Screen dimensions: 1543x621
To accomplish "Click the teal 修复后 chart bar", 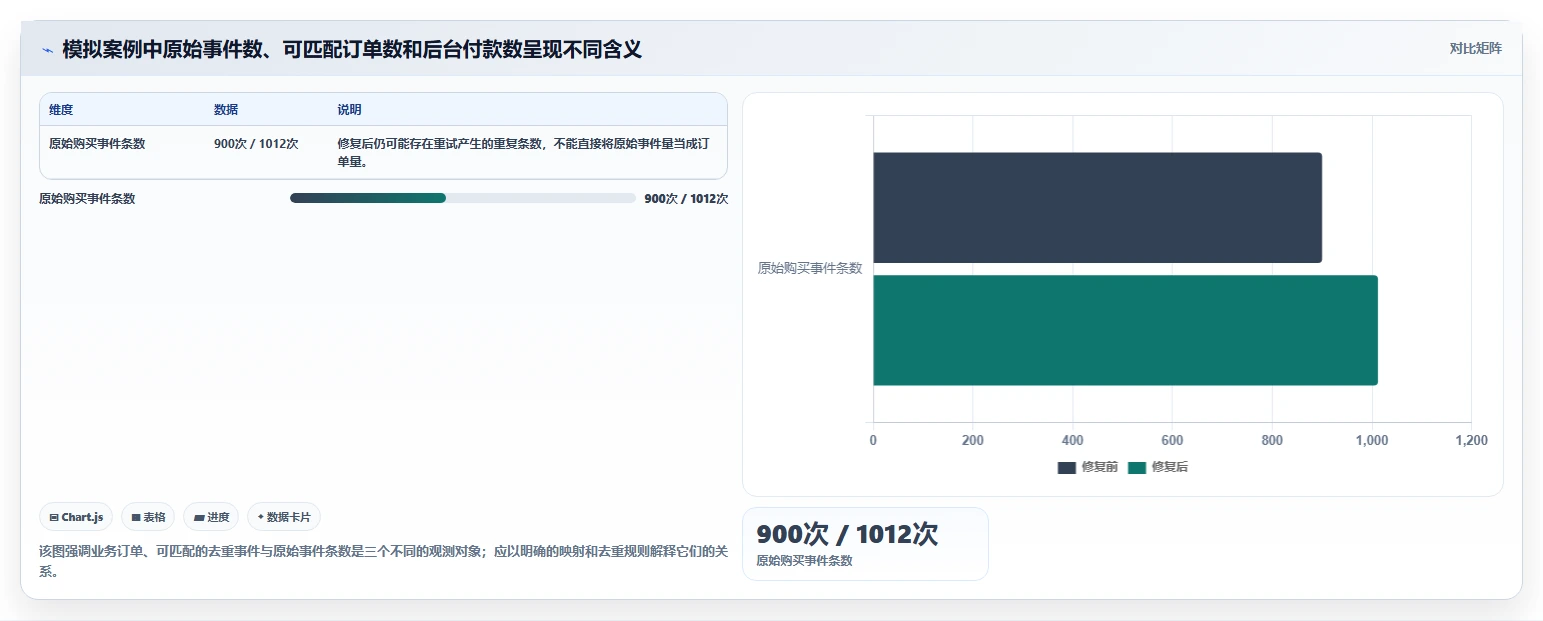I will point(1125,330).
